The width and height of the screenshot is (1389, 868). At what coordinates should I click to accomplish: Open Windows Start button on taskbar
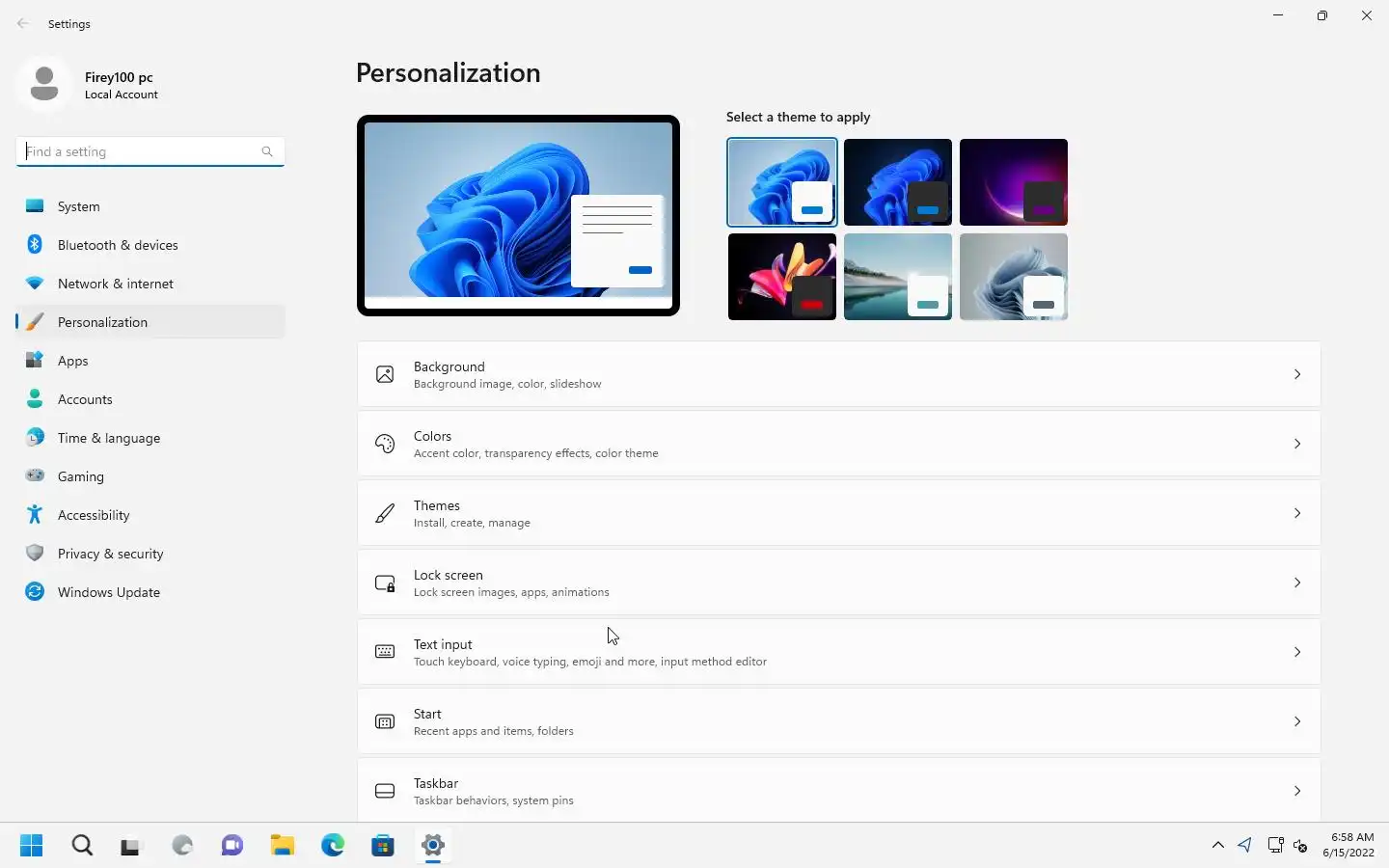32,846
